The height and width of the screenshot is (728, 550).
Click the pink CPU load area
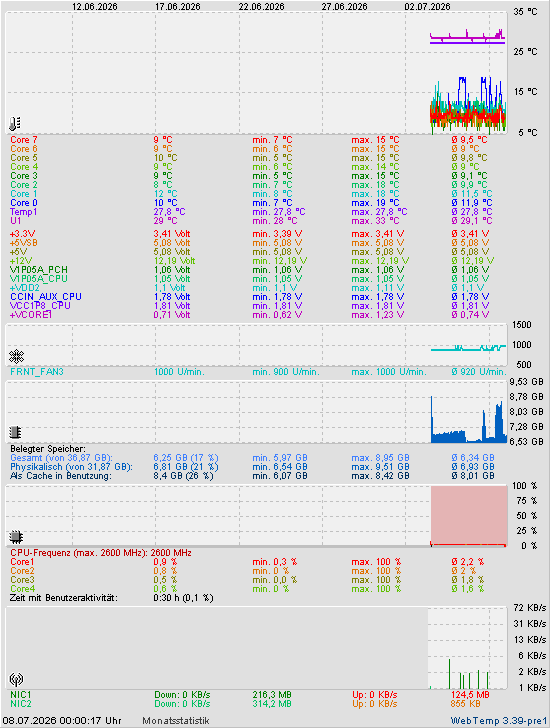[469, 515]
